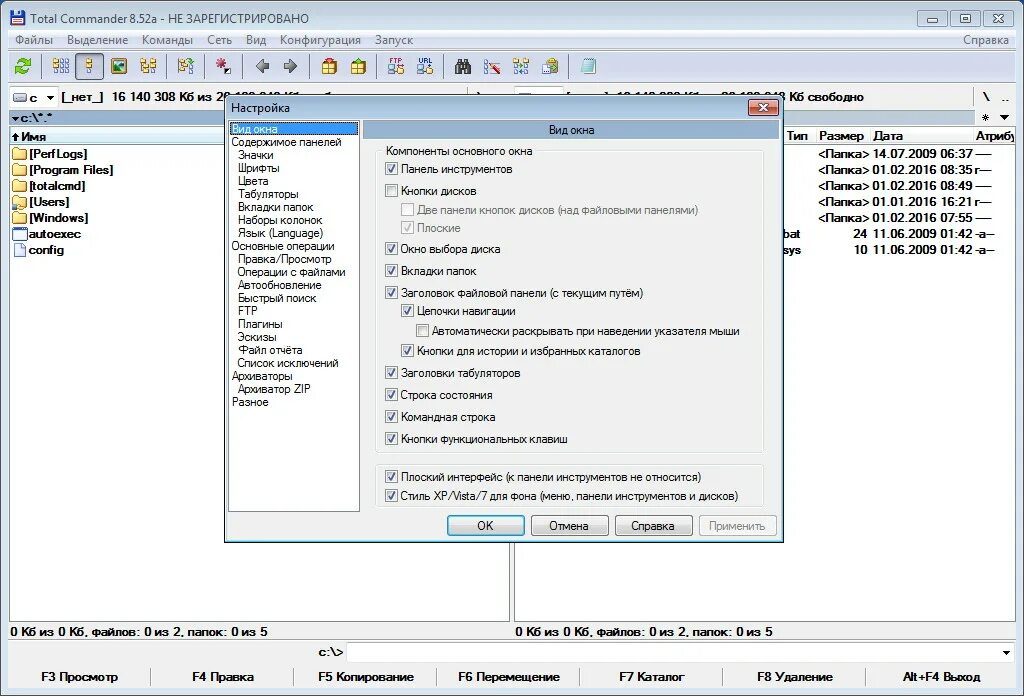Select 'Цвета' in the settings tree

tap(253, 181)
